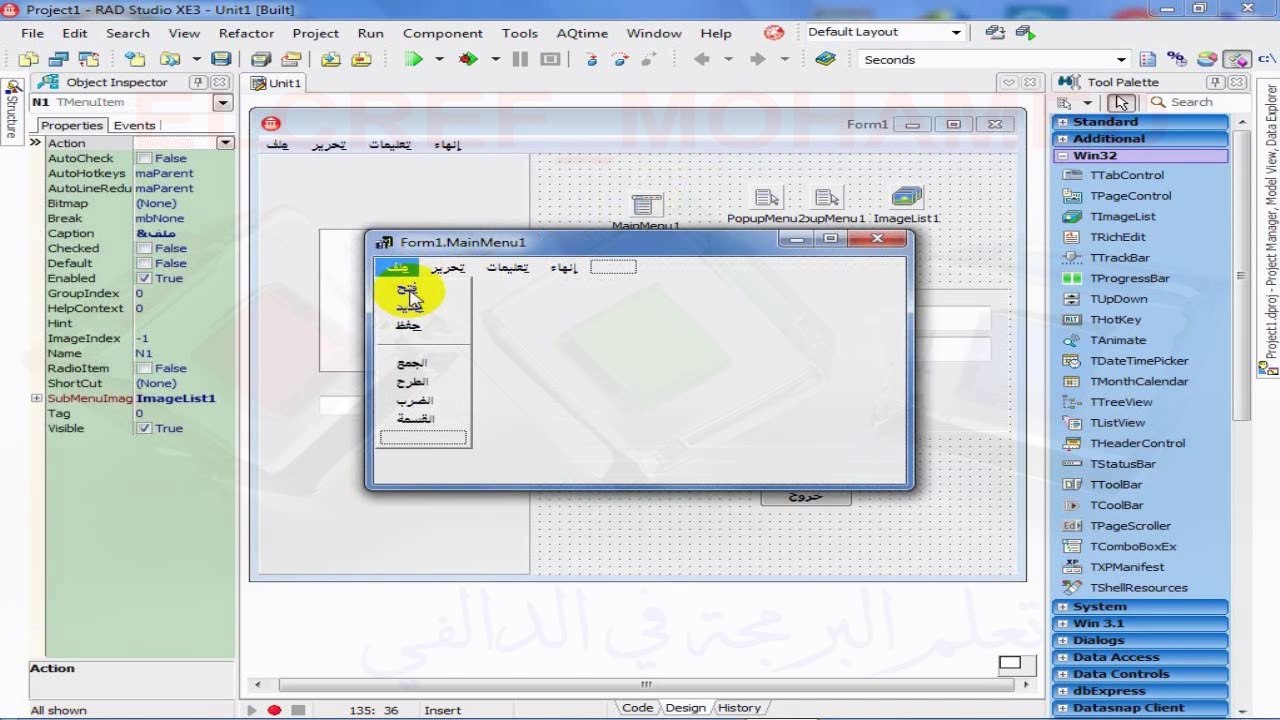This screenshot has width=1280, height=720.
Task: Toggle the RadioItem property checkbox
Action: [144, 368]
